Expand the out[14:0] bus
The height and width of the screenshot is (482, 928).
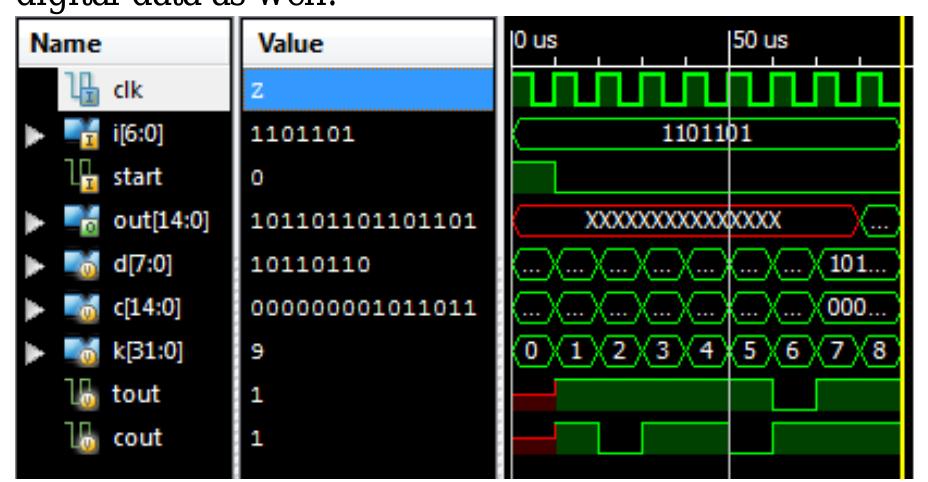(35, 222)
